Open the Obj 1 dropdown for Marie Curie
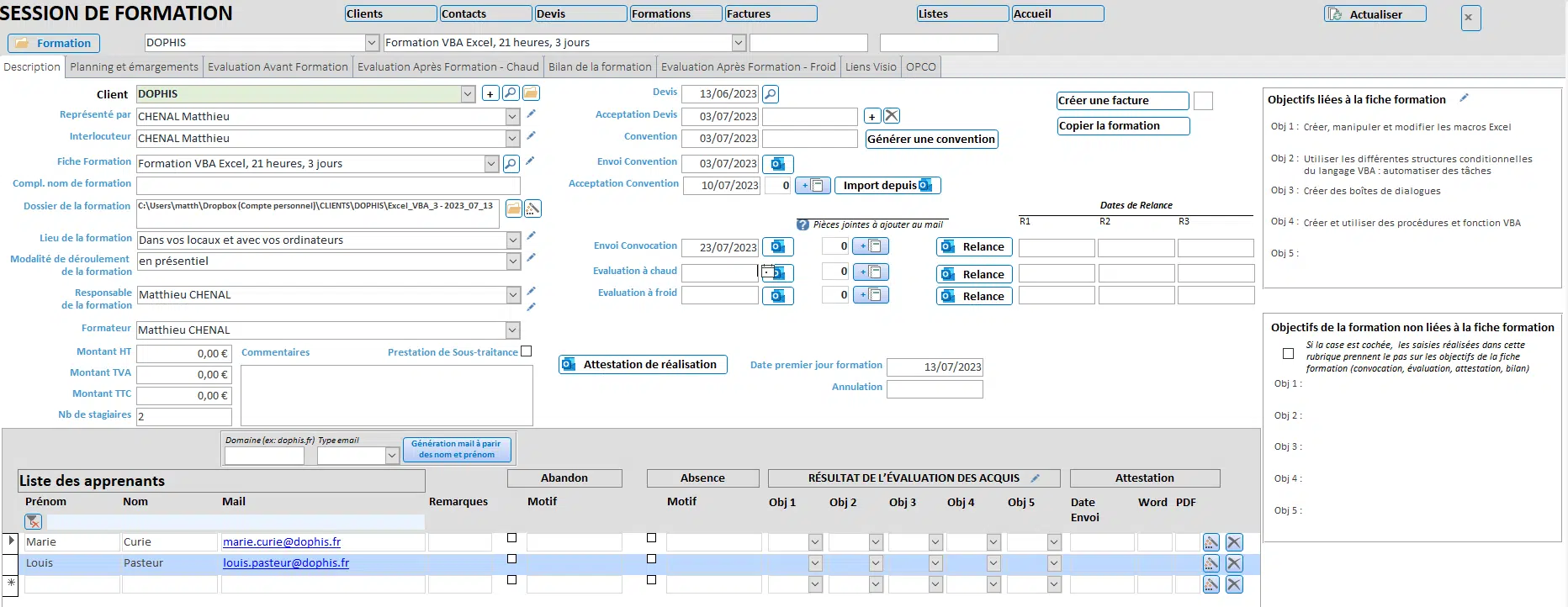 pos(814,542)
